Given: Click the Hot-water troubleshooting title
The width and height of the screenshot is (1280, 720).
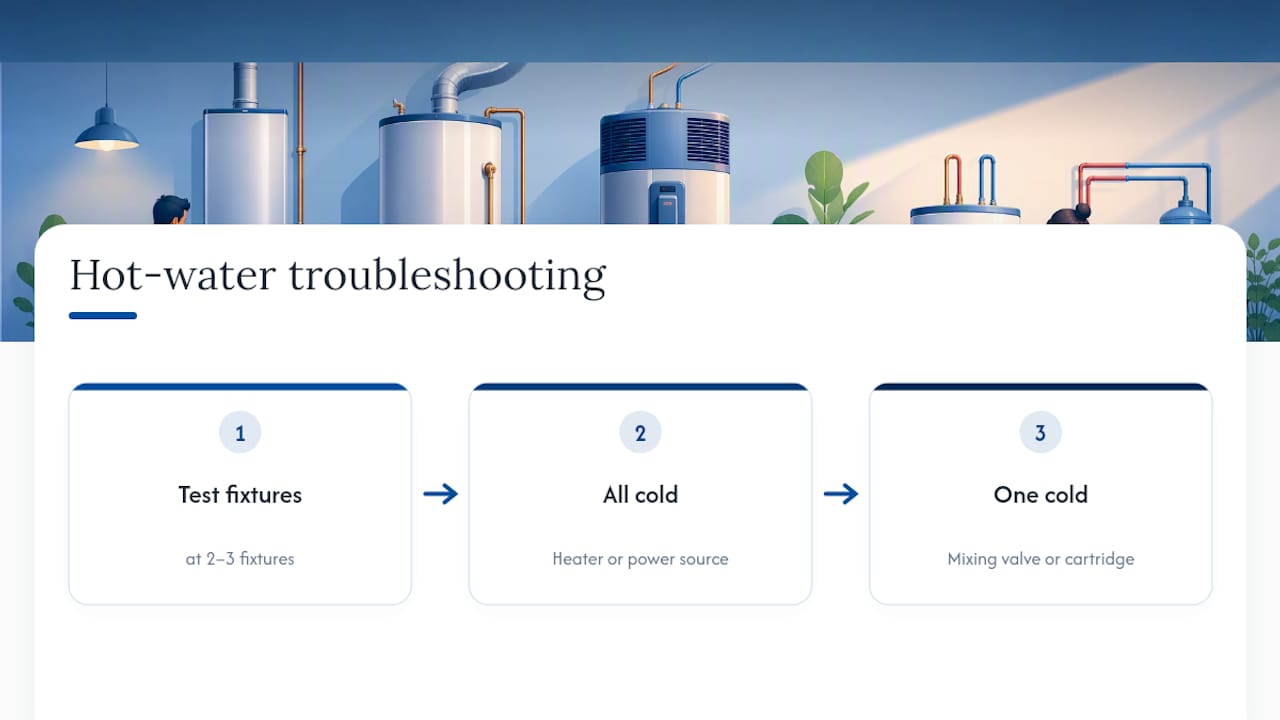Looking at the screenshot, I should pyautogui.click(x=337, y=275).
